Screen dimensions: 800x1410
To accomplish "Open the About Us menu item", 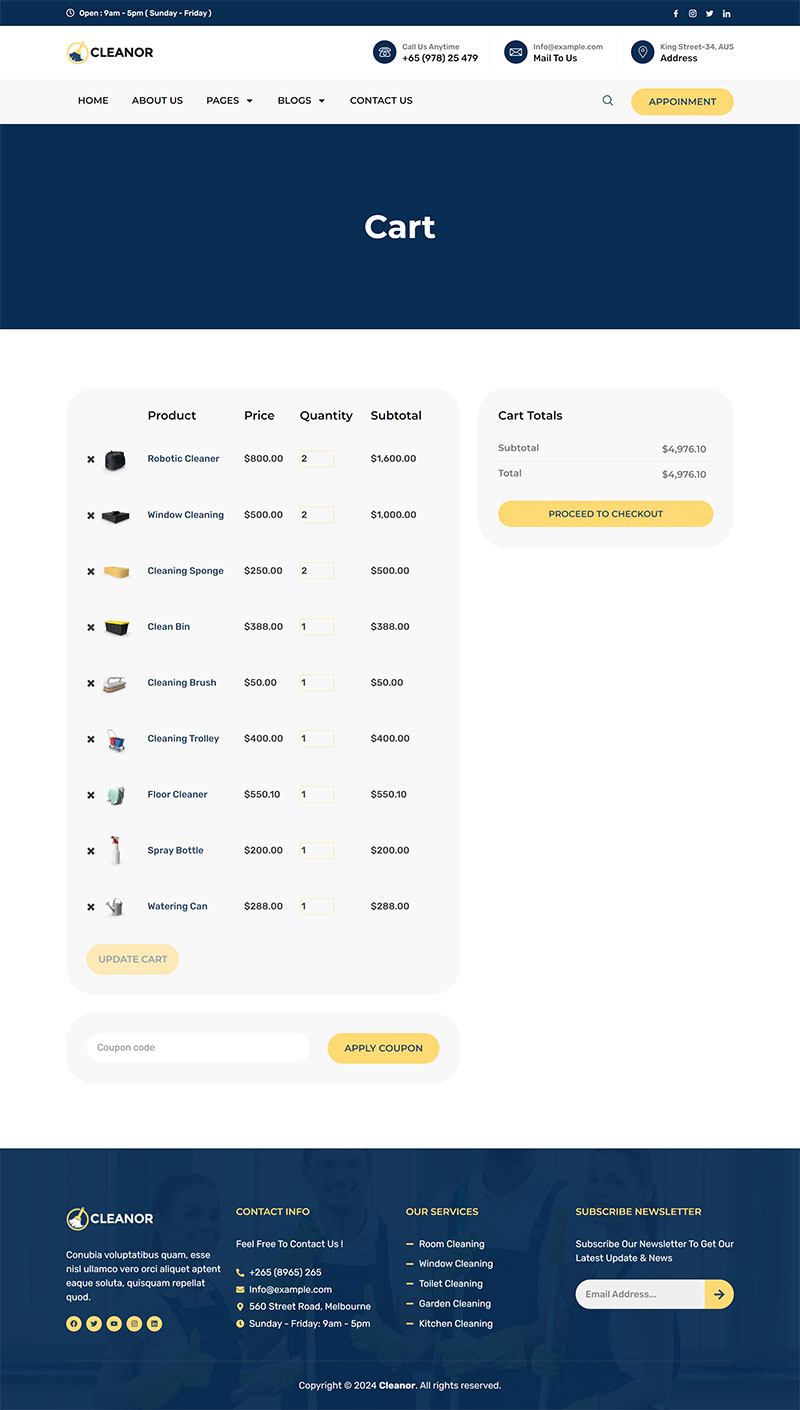I will pos(157,101).
